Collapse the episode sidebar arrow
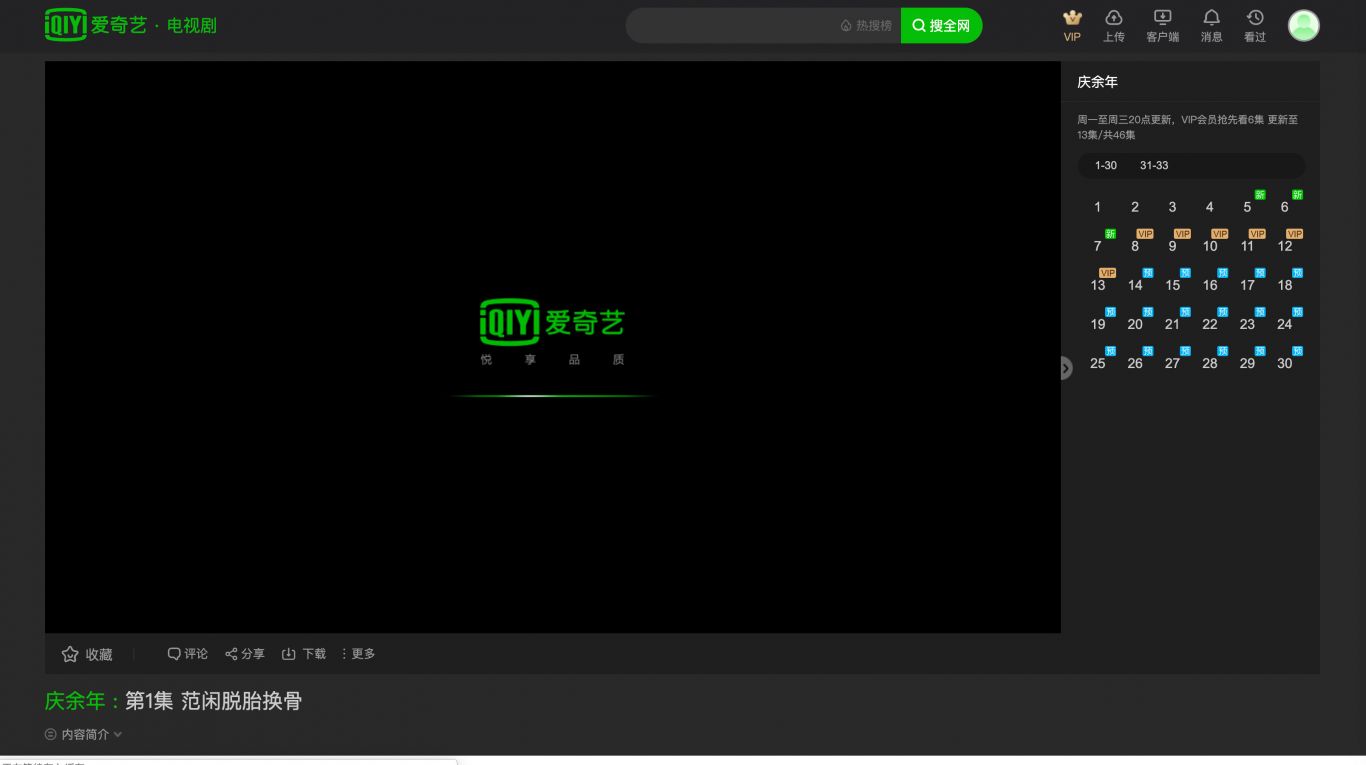 click(x=1066, y=368)
